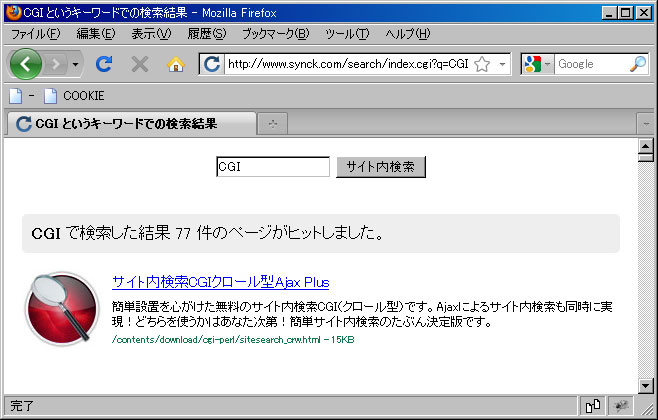Select the CGI というキーワードでの検索結果 tab

pos(131,124)
